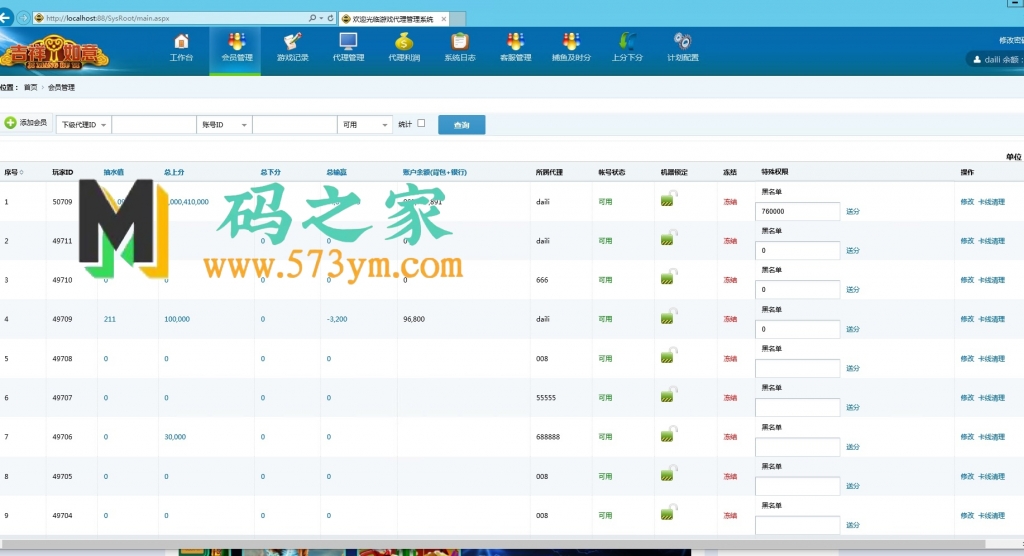
Task: Toggle machine lock for player 50709
Action: coord(668,199)
